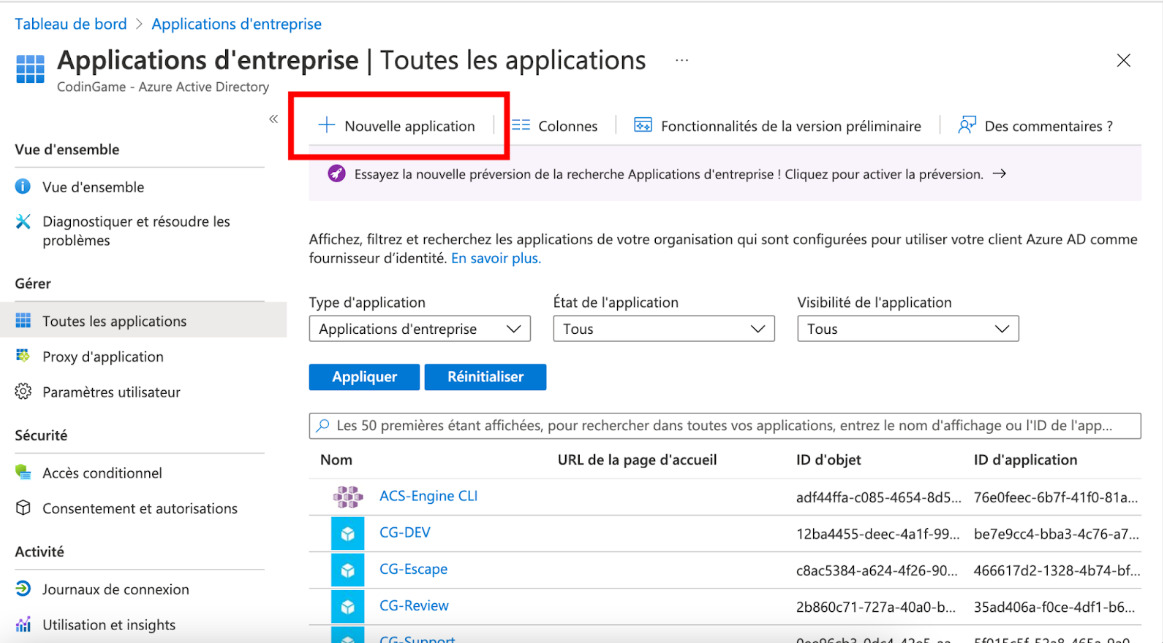This screenshot has height=643, width=1163.
Task: Expand the État de l'application selector
Action: 663,328
